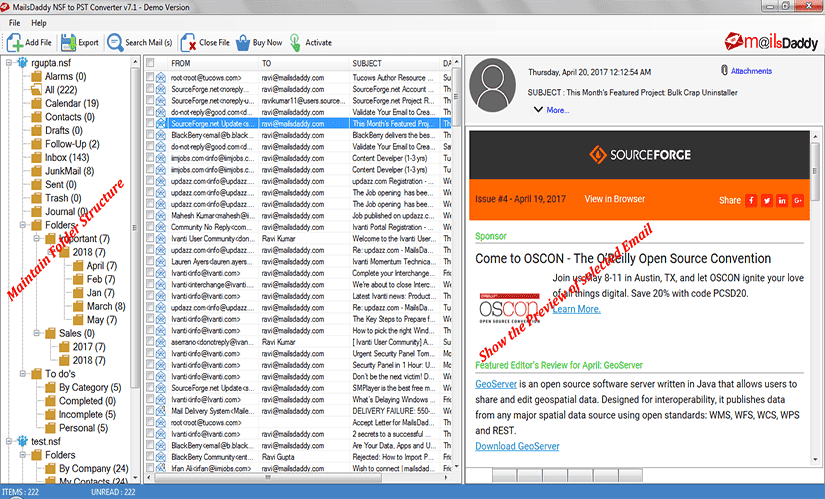Check the Tucows Author Resource email checkbox
The image size is (825, 499).
click(150, 77)
